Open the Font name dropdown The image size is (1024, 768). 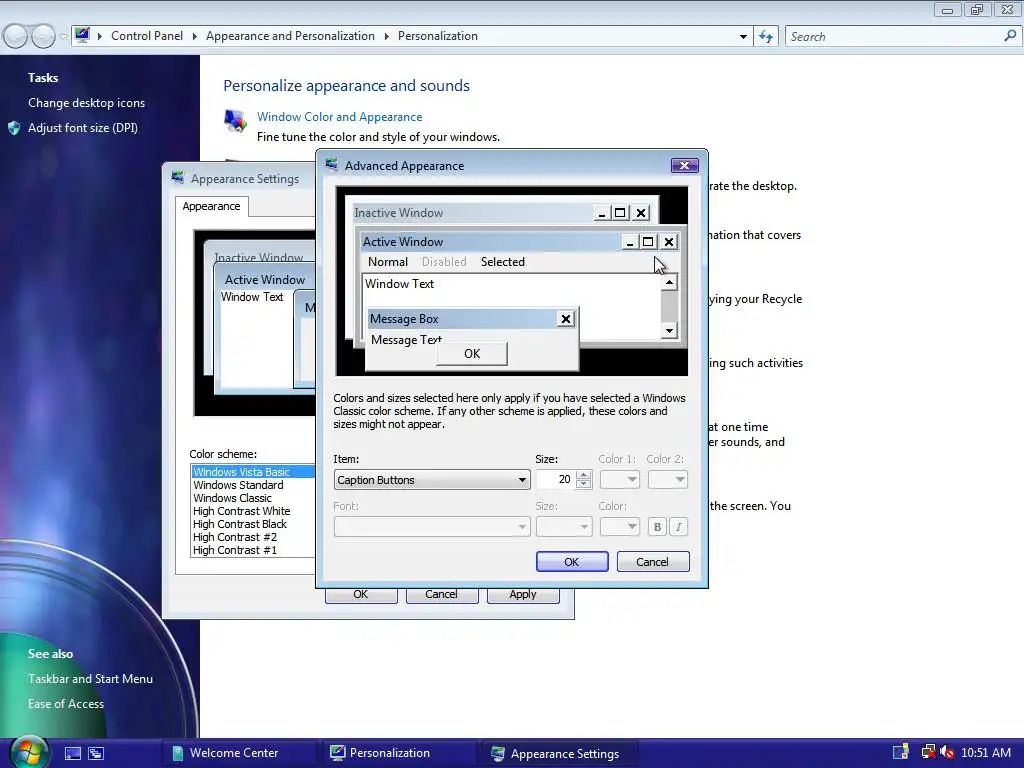tap(432, 526)
